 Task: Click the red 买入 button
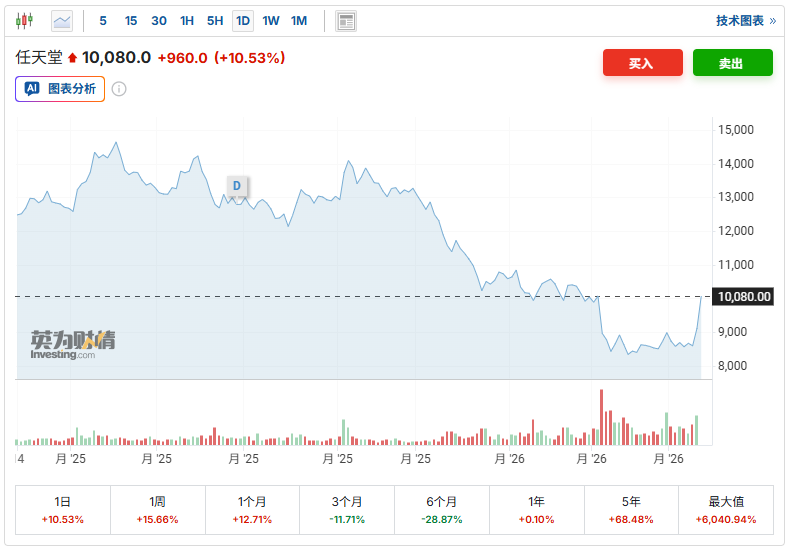(642, 63)
